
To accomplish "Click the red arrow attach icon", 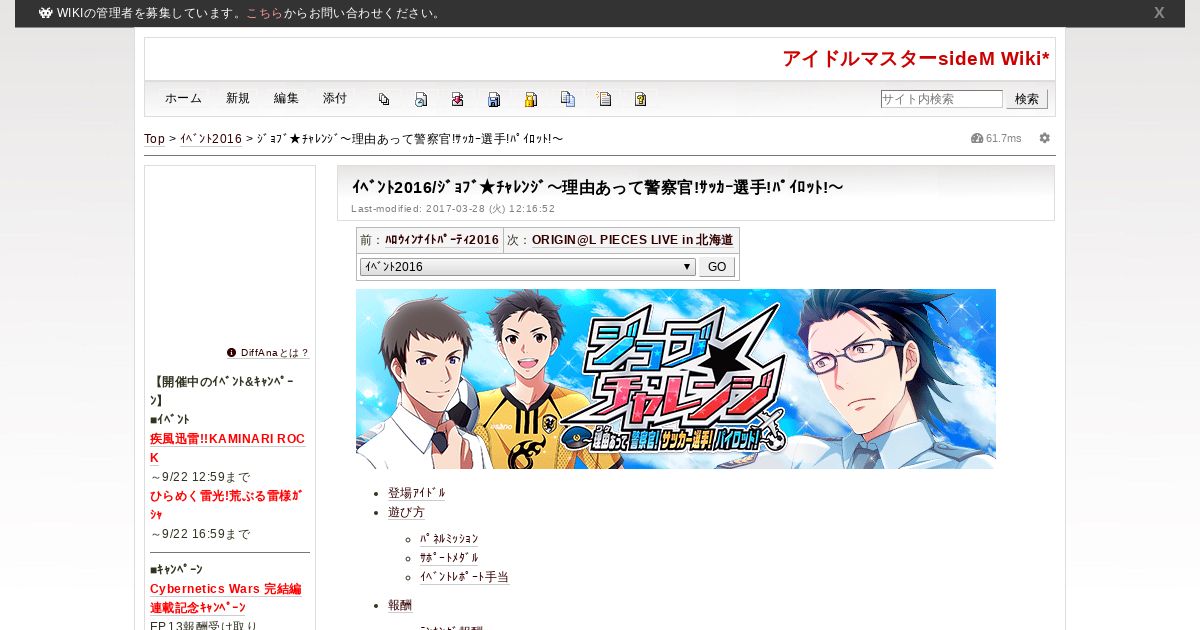I will pyautogui.click(x=457, y=99).
